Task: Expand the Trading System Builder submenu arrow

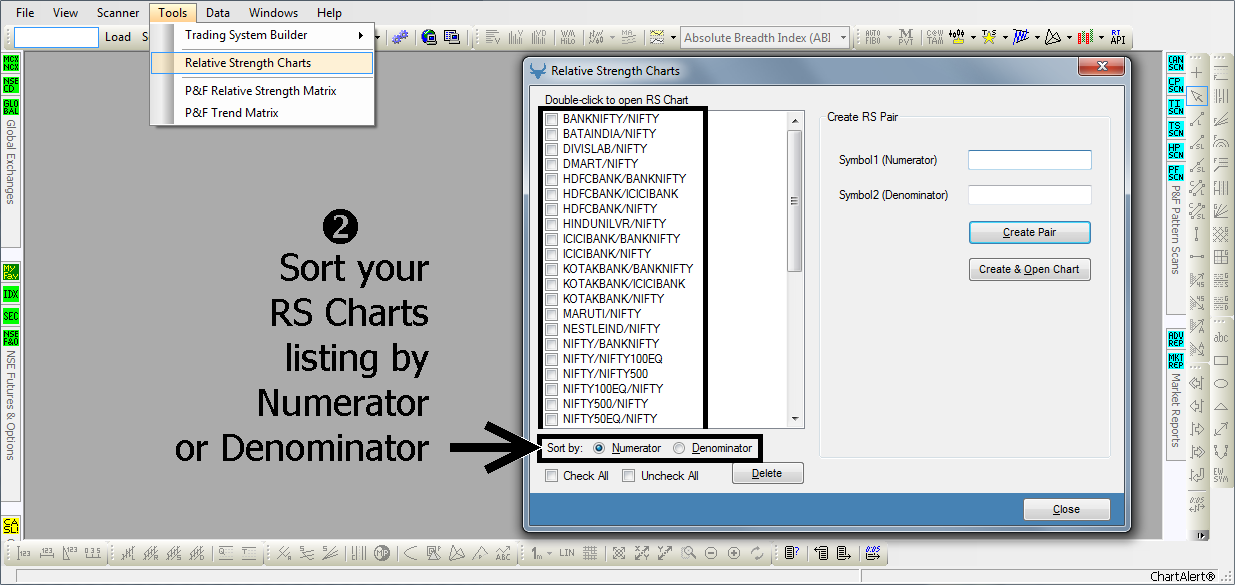Action: [361, 36]
